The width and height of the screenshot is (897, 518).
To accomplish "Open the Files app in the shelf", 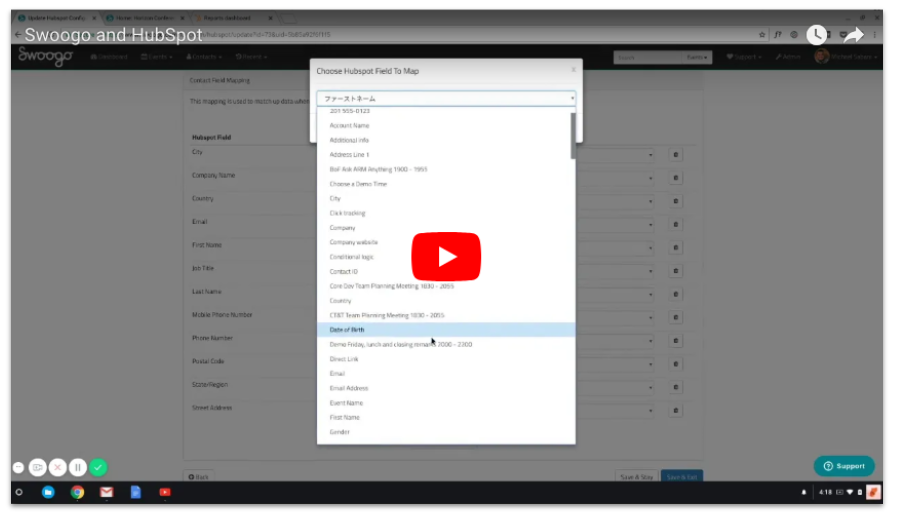I will pyautogui.click(x=47, y=492).
